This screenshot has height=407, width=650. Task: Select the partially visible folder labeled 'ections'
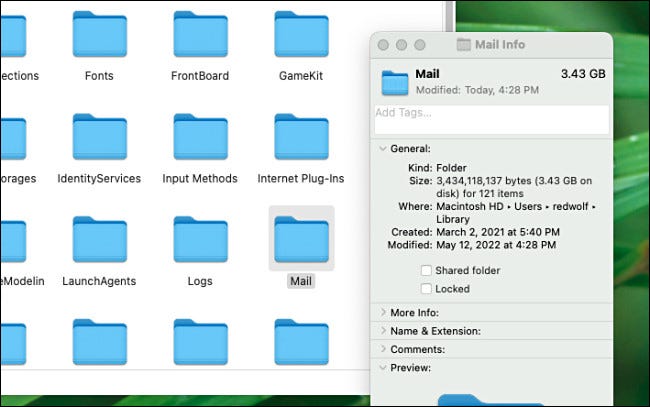tap(13, 34)
